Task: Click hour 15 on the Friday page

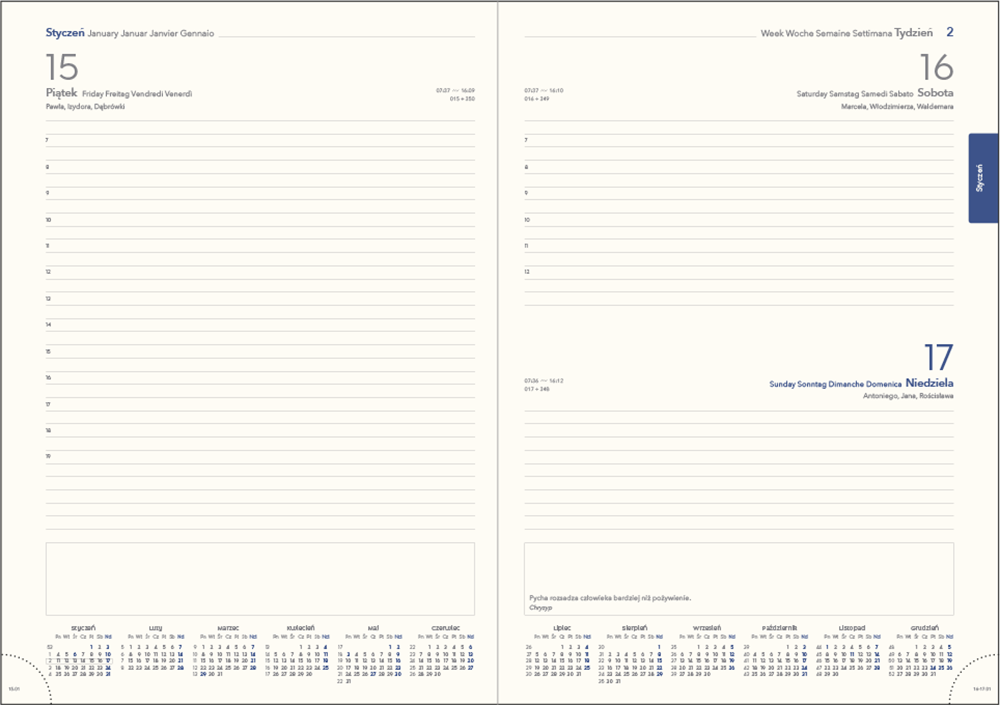Action: pos(48,352)
